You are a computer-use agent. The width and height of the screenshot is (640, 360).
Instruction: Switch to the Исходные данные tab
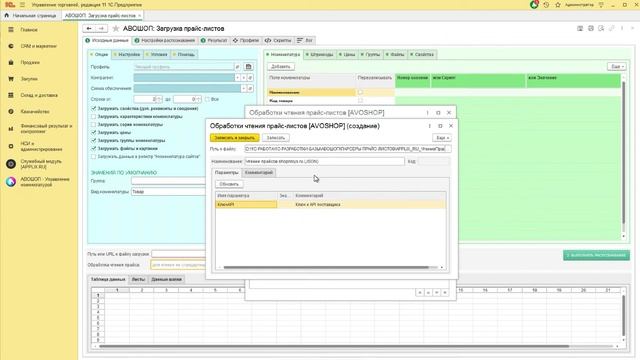click(107, 40)
